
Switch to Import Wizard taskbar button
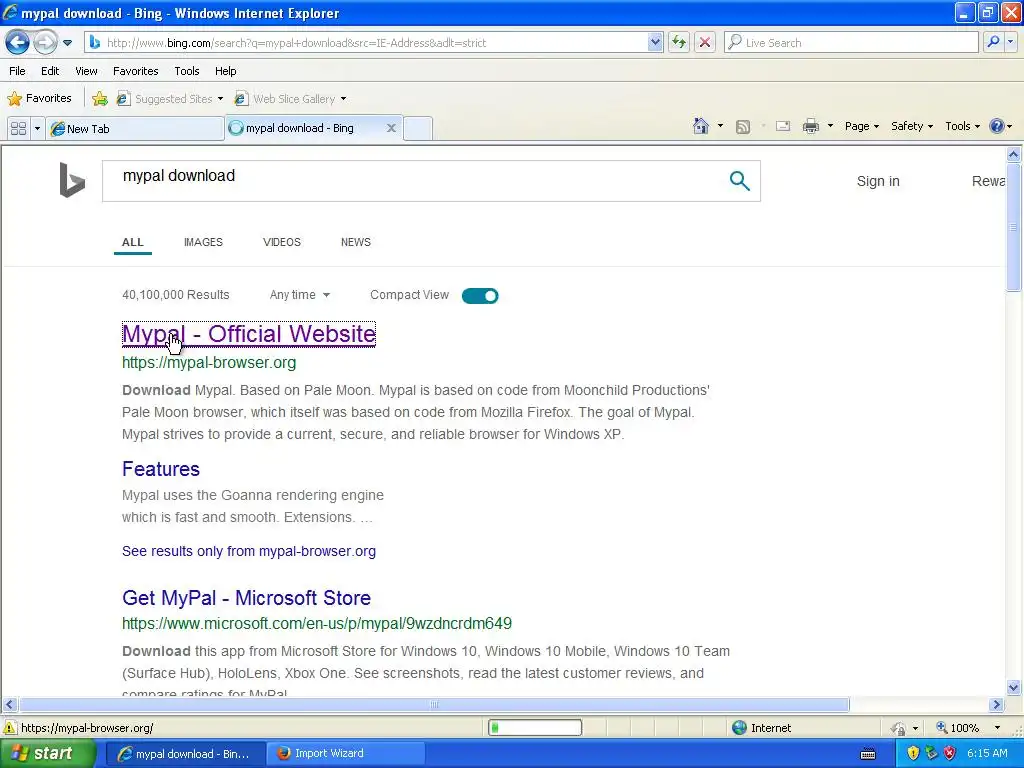345,754
